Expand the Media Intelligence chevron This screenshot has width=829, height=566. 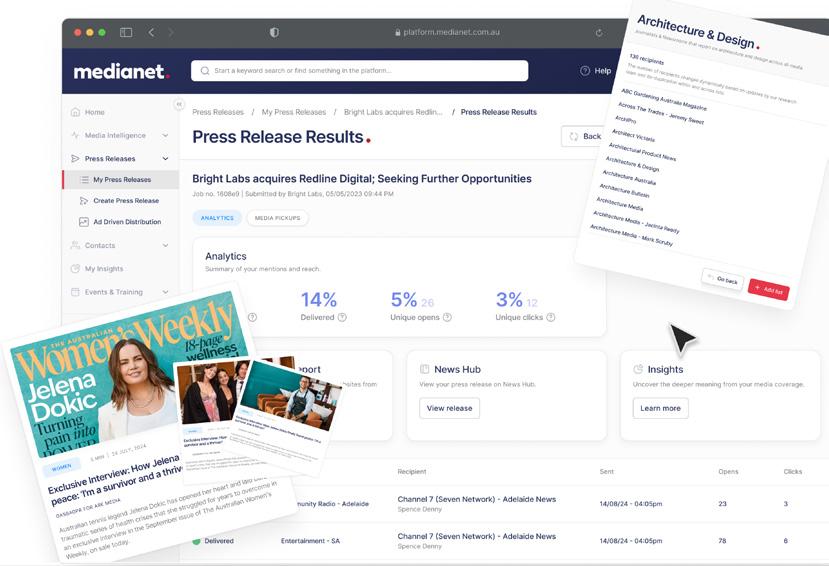point(165,135)
